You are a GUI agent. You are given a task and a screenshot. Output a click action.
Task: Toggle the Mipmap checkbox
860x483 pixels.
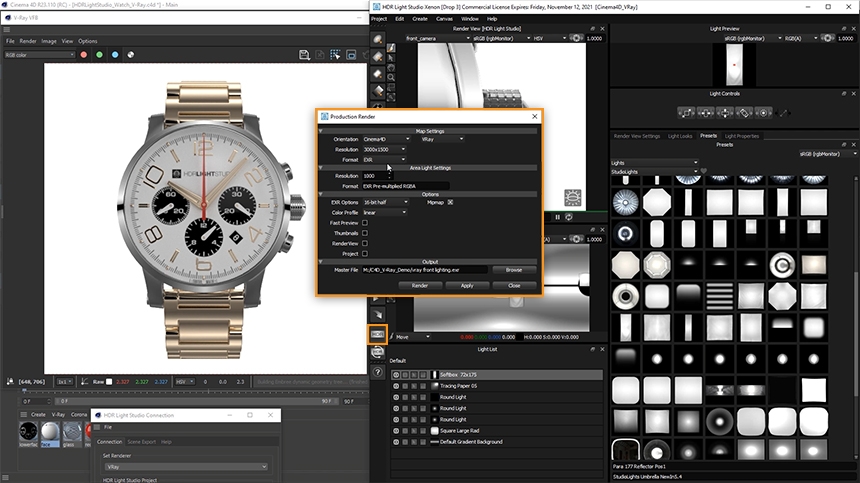click(450, 202)
